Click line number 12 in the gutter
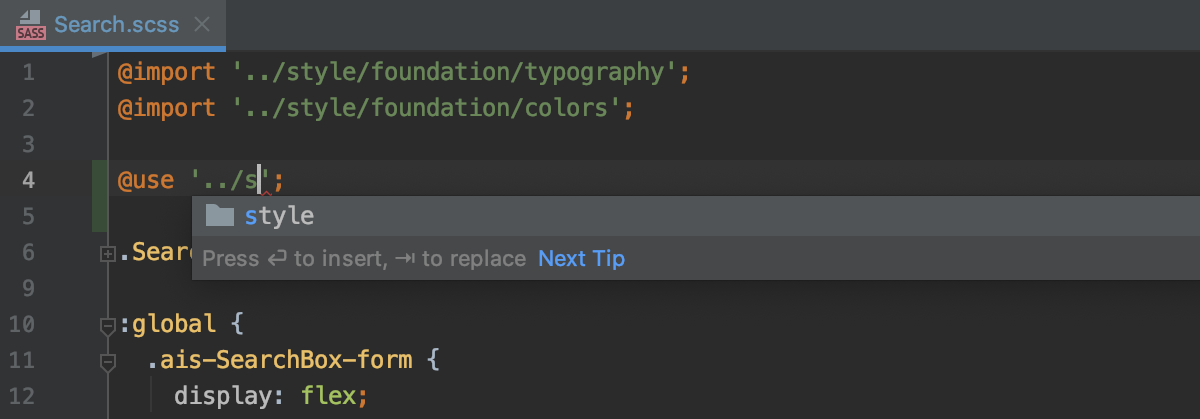 click(22, 396)
